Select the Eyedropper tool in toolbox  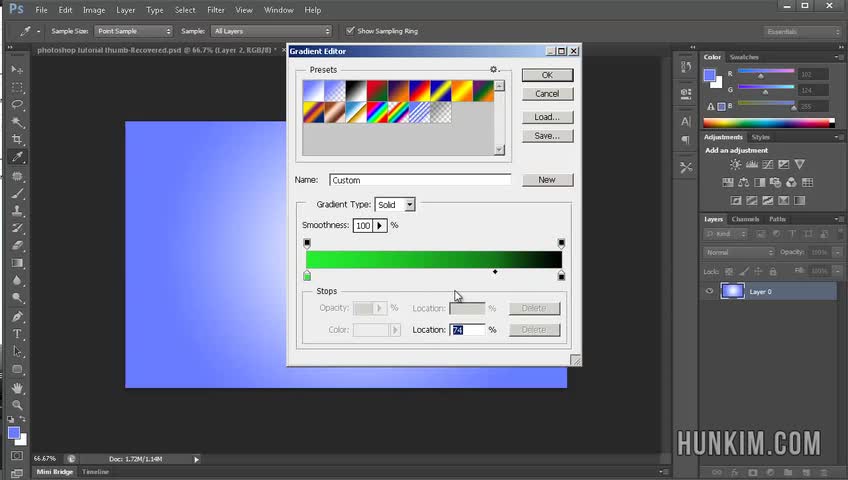pyautogui.click(x=17, y=157)
